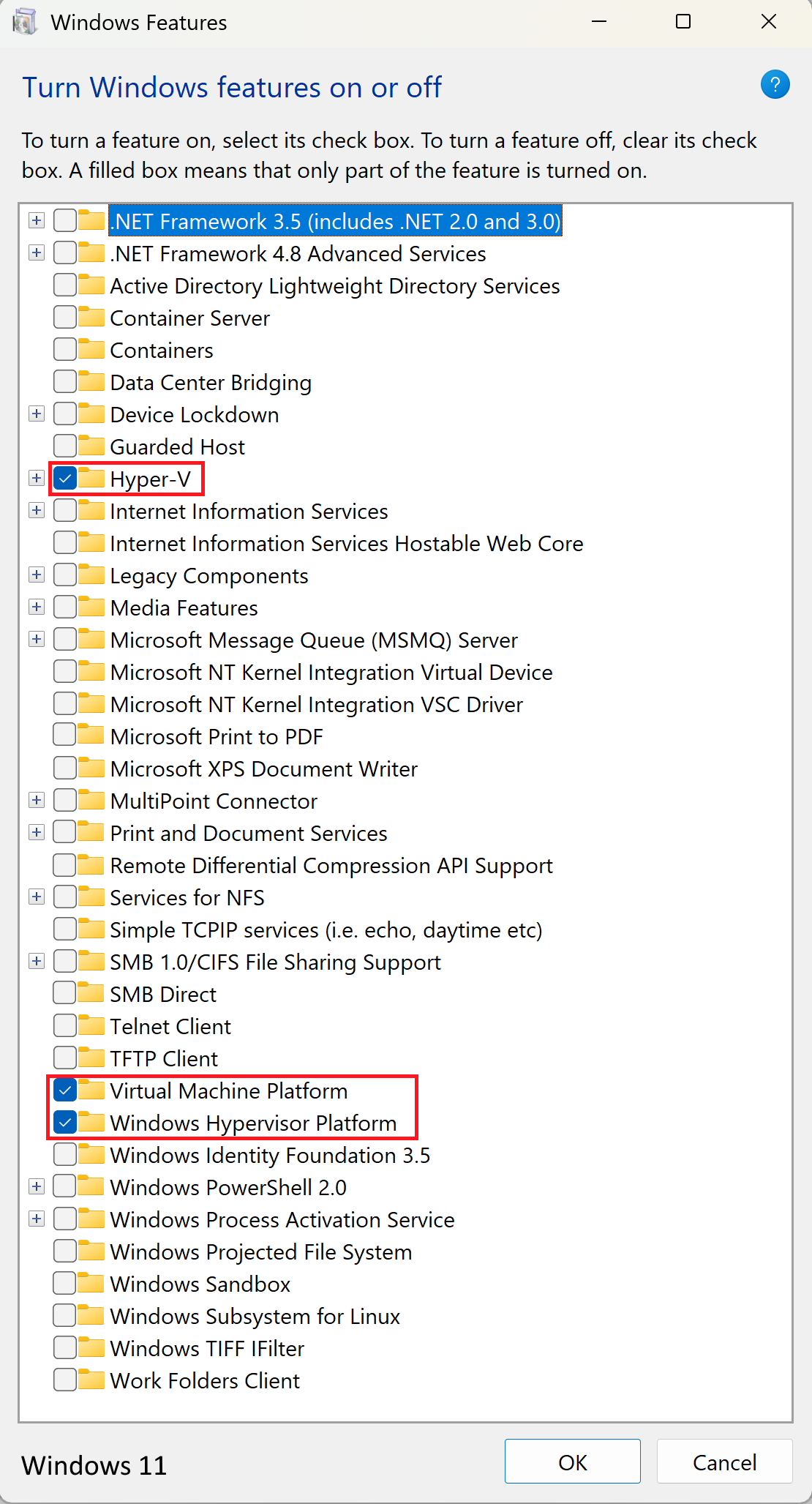Viewport: 812px width, 1504px height.
Task: Click the folder icon beside Guarded Host
Action: 91,446
